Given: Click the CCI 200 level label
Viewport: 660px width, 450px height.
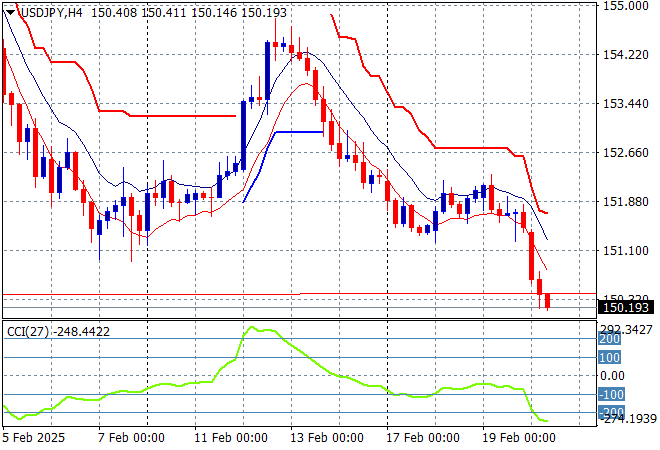Looking at the screenshot, I should click(609, 339).
